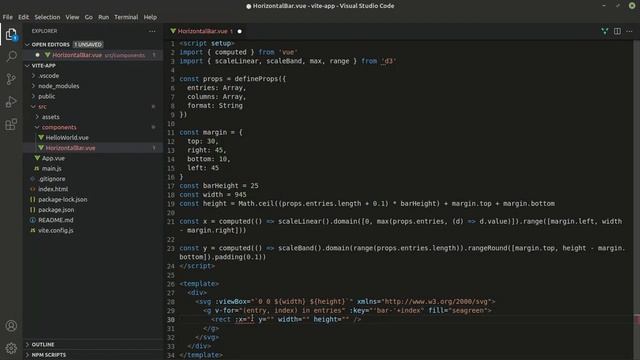Open the Selection menu
The width and height of the screenshot is (640, 360).
coord(47,17)
